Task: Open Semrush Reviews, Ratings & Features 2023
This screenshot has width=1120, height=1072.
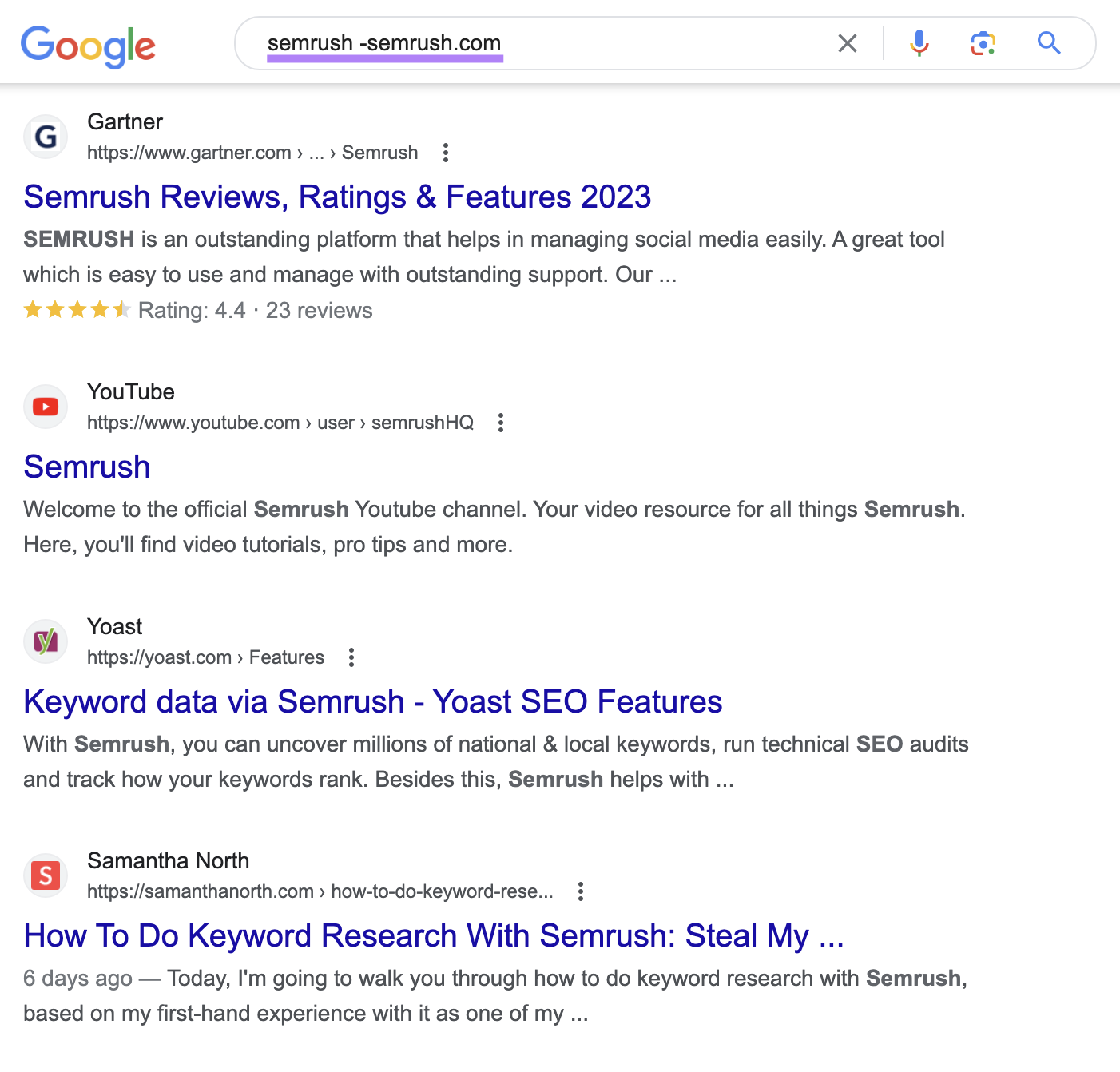Action: 337,197
